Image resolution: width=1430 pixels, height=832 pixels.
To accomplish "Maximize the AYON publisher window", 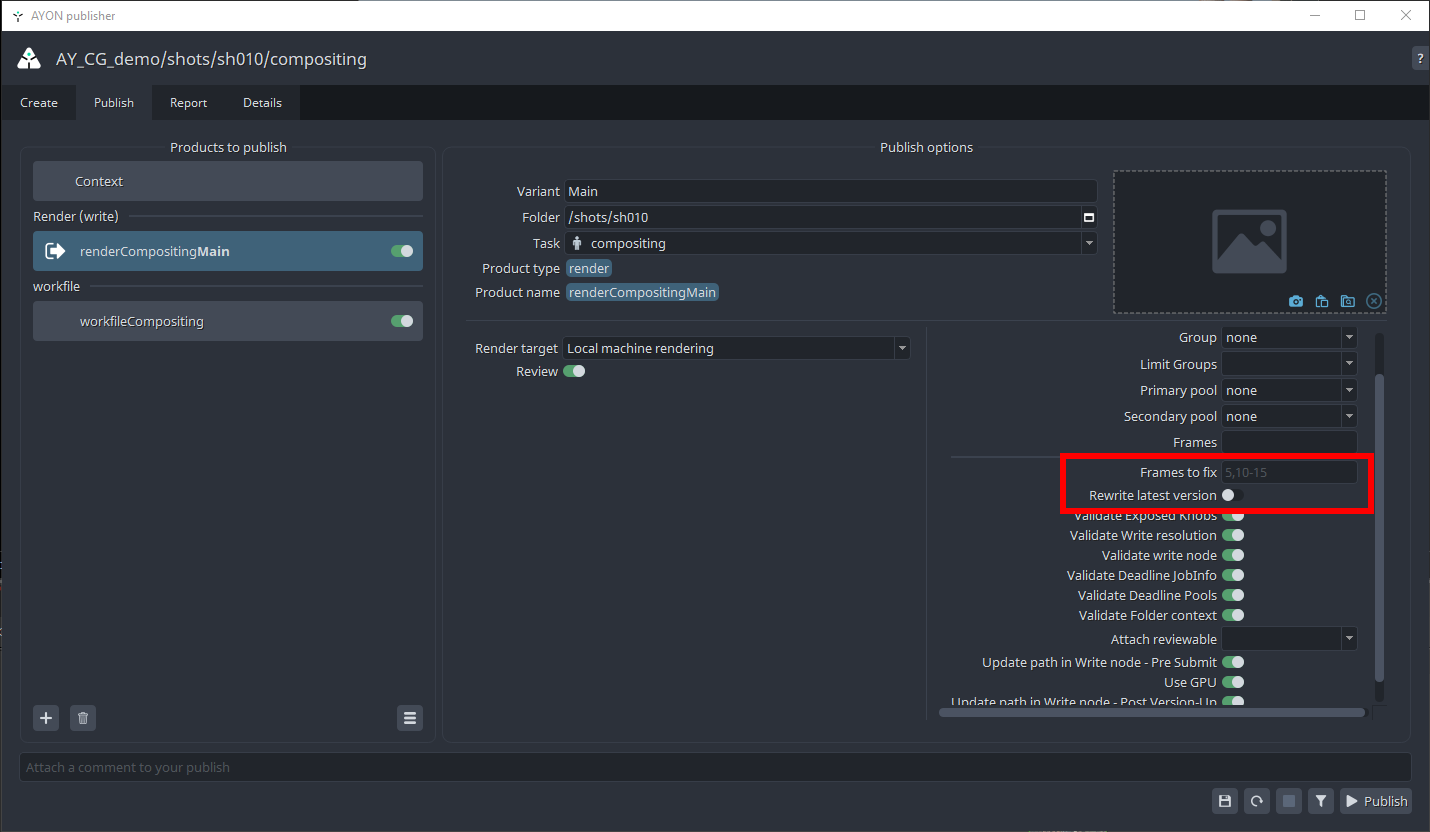I will 1360,15.
